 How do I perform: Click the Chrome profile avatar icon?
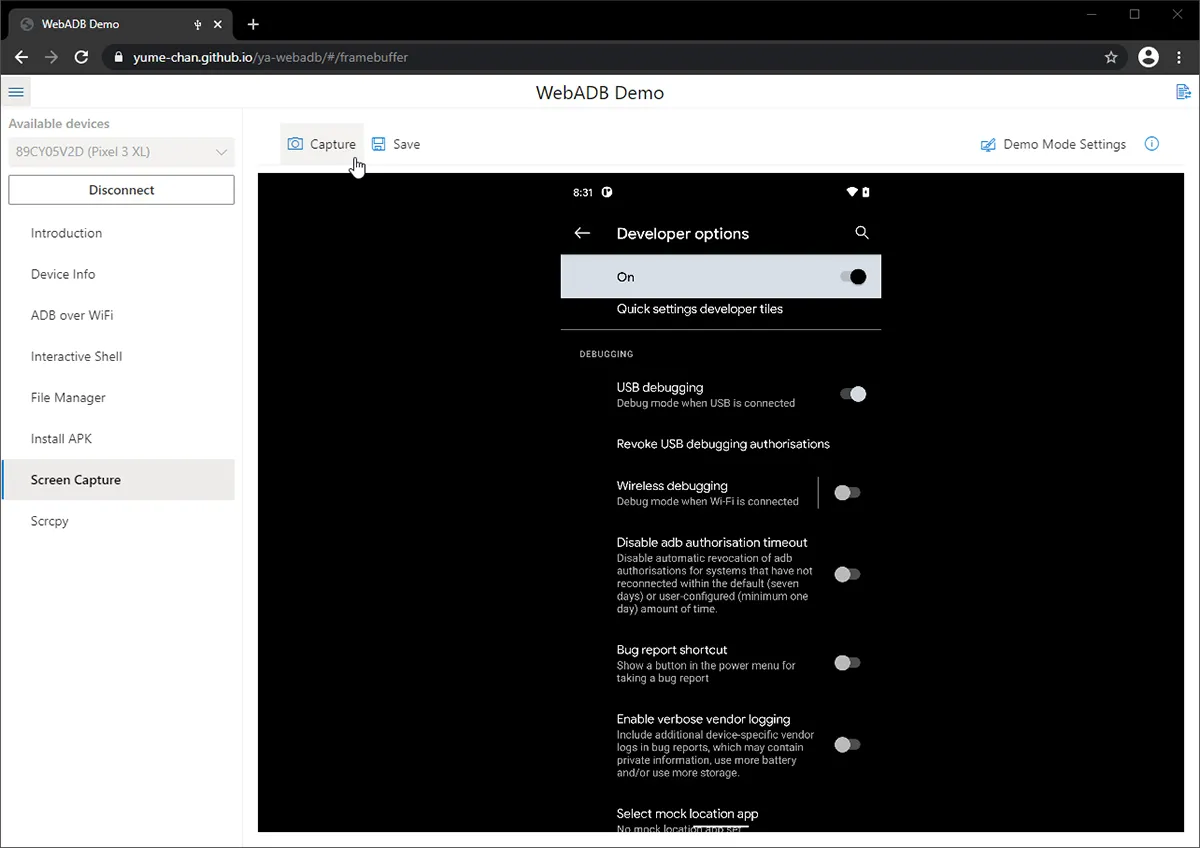coord(1148,57)
